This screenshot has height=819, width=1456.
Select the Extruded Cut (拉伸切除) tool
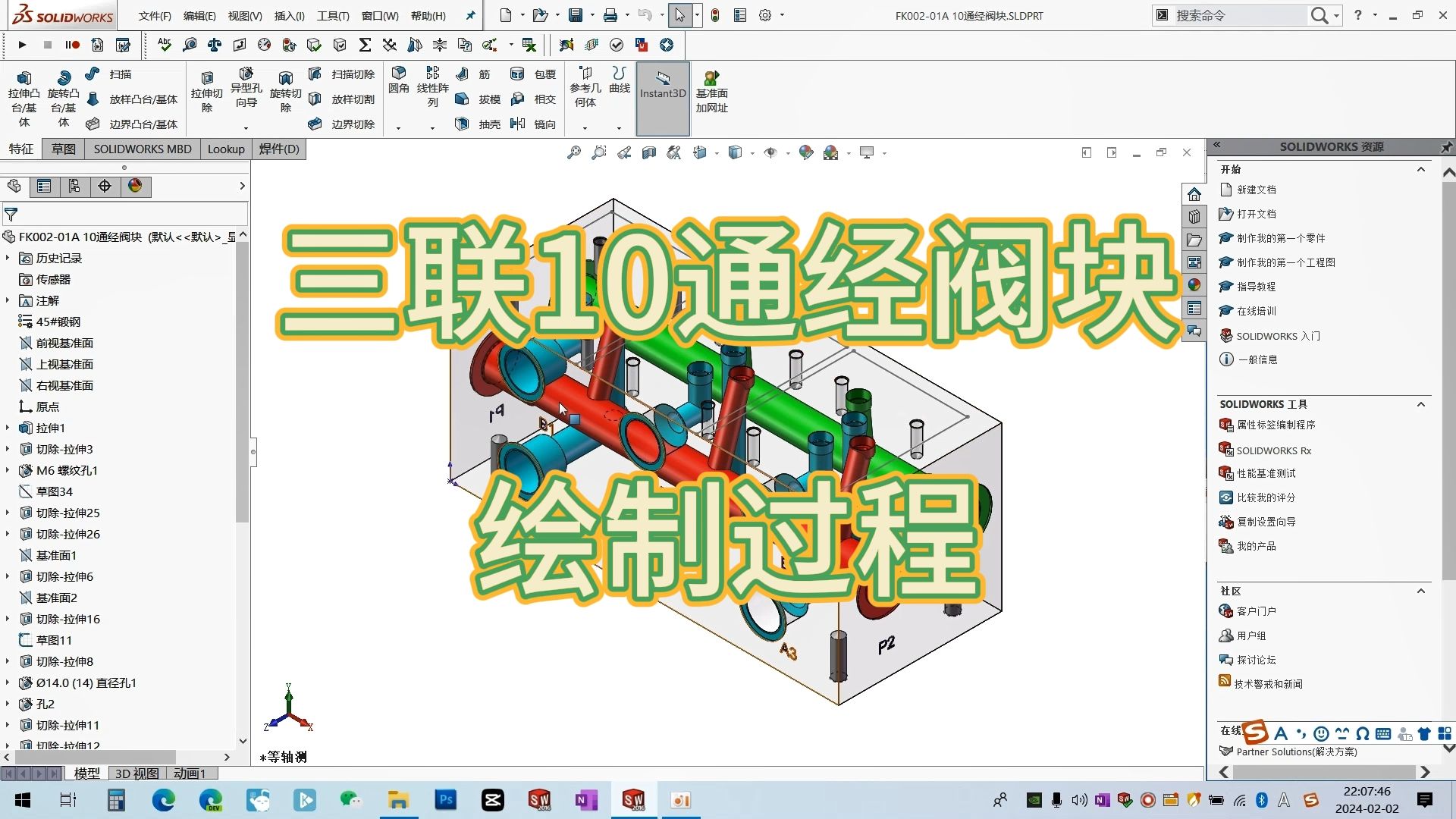coord(206,92)
